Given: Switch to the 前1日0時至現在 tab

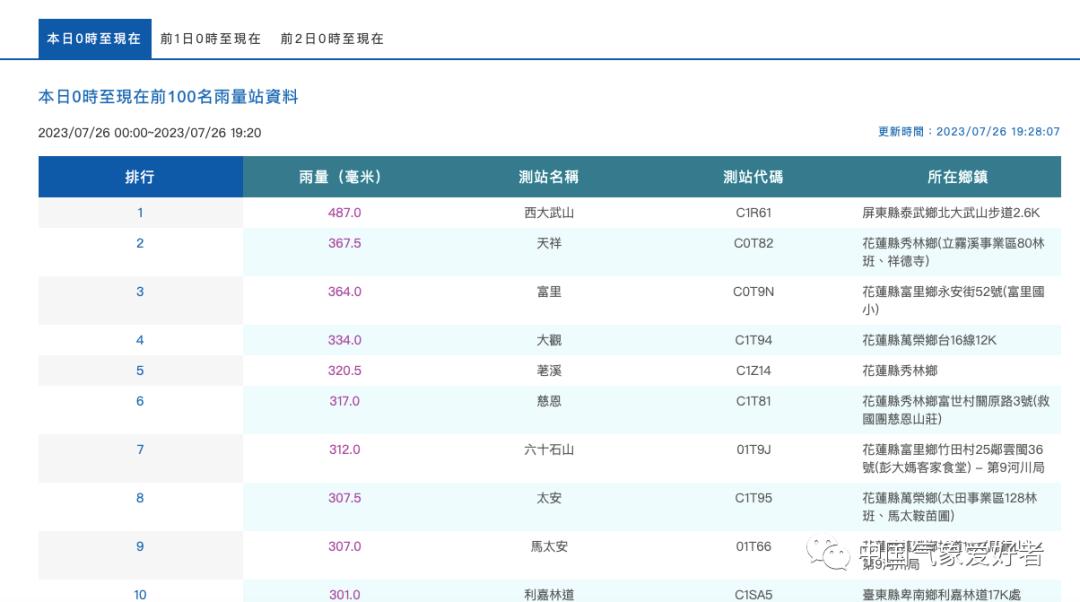Looking at the screenshot, I should 210,39.
